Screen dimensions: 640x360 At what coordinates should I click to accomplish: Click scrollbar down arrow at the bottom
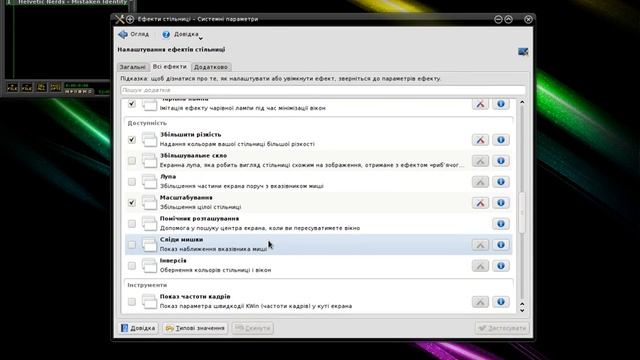coord(522,310)
